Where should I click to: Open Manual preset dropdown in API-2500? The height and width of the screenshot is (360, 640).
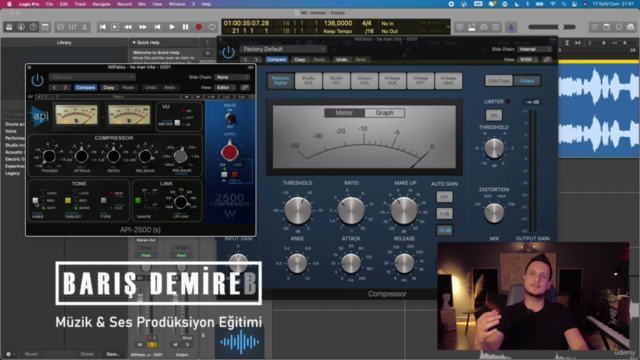(92, 77)
